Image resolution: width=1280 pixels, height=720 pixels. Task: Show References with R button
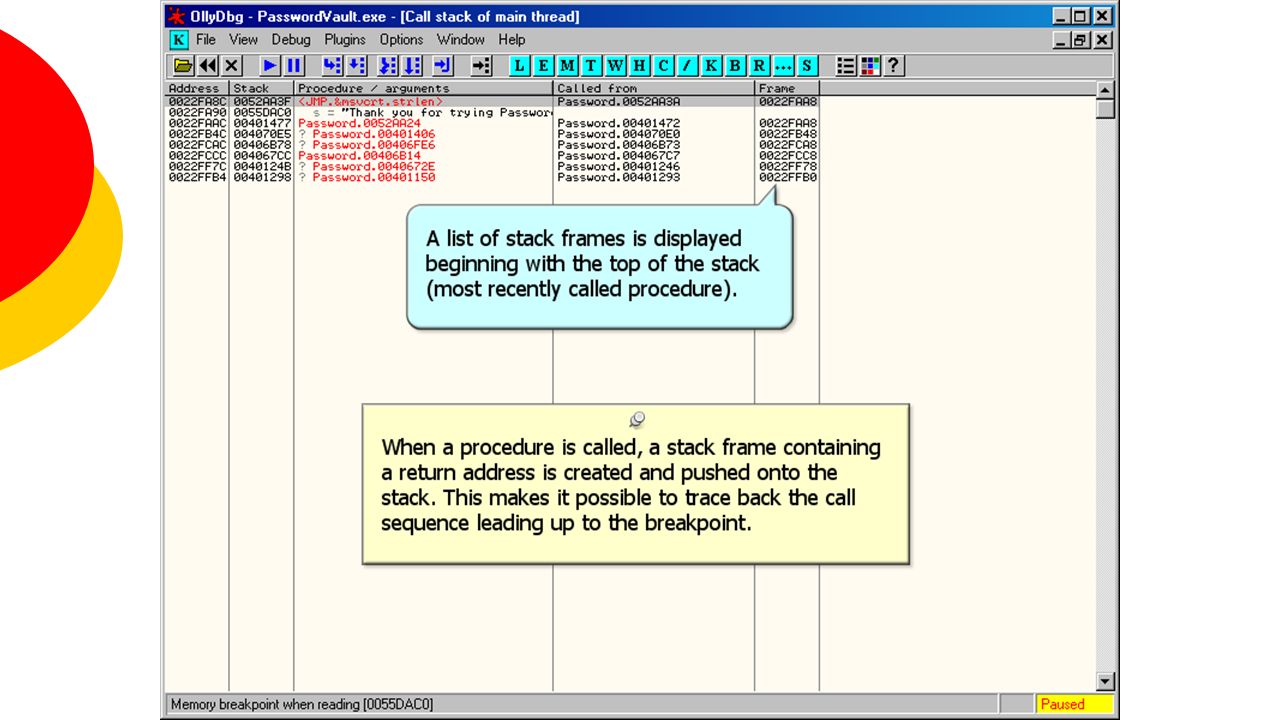click(x=759, y=66)
